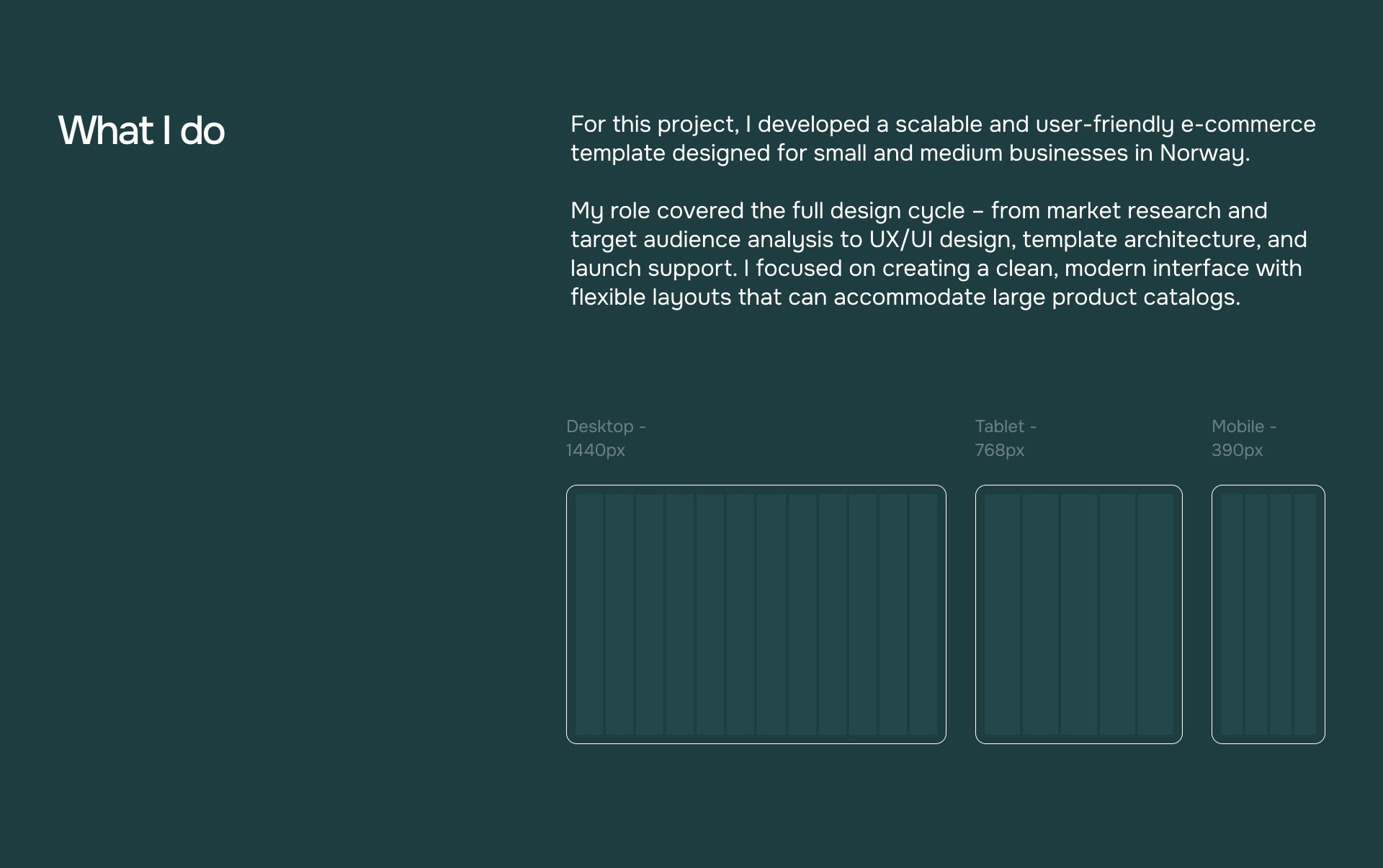1383x868 pixels.
Task: Select the first column of the desktop grid
Action: click(589, 614)
